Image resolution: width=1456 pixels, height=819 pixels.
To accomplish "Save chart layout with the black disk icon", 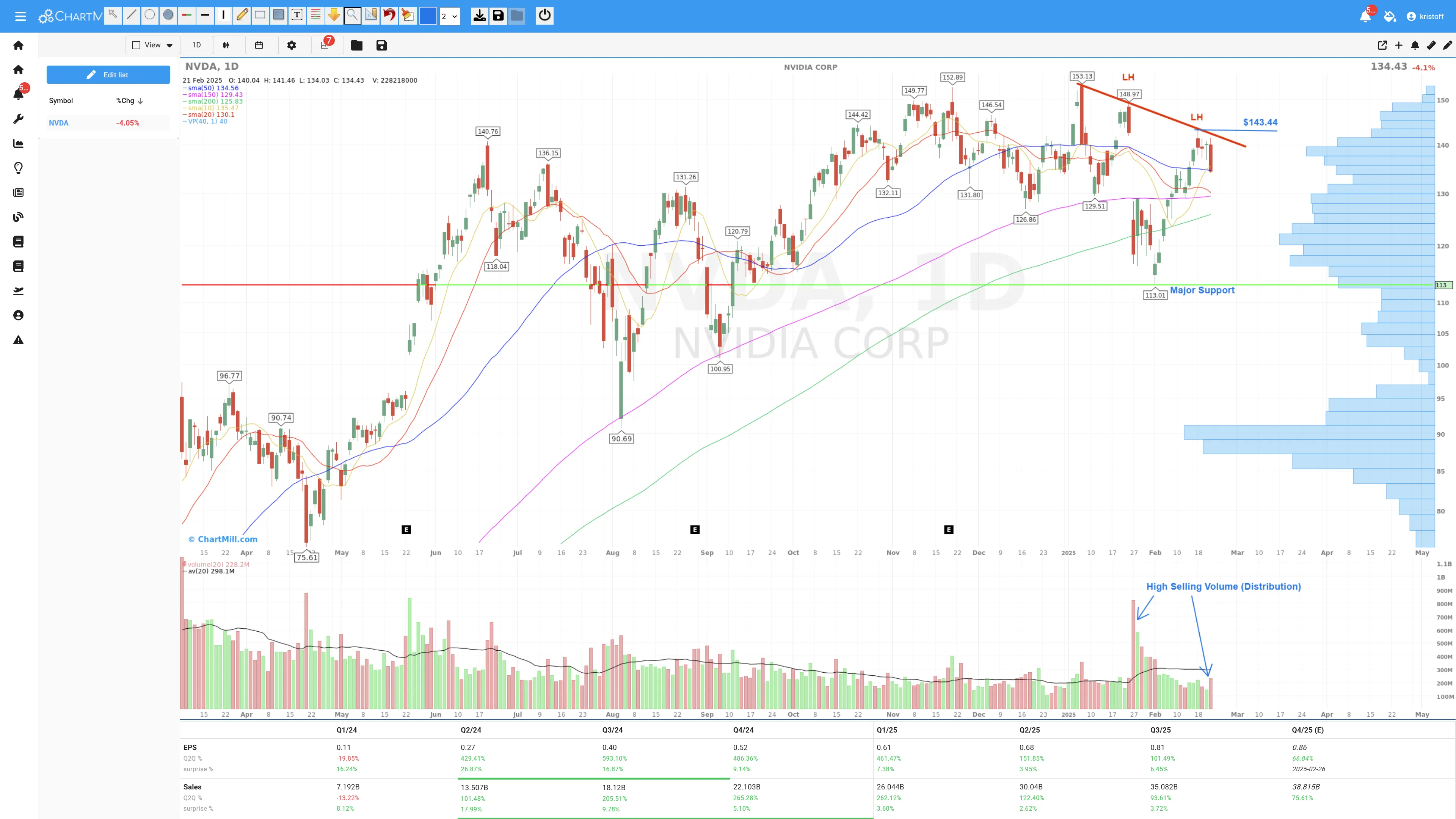I will (381, 45).
